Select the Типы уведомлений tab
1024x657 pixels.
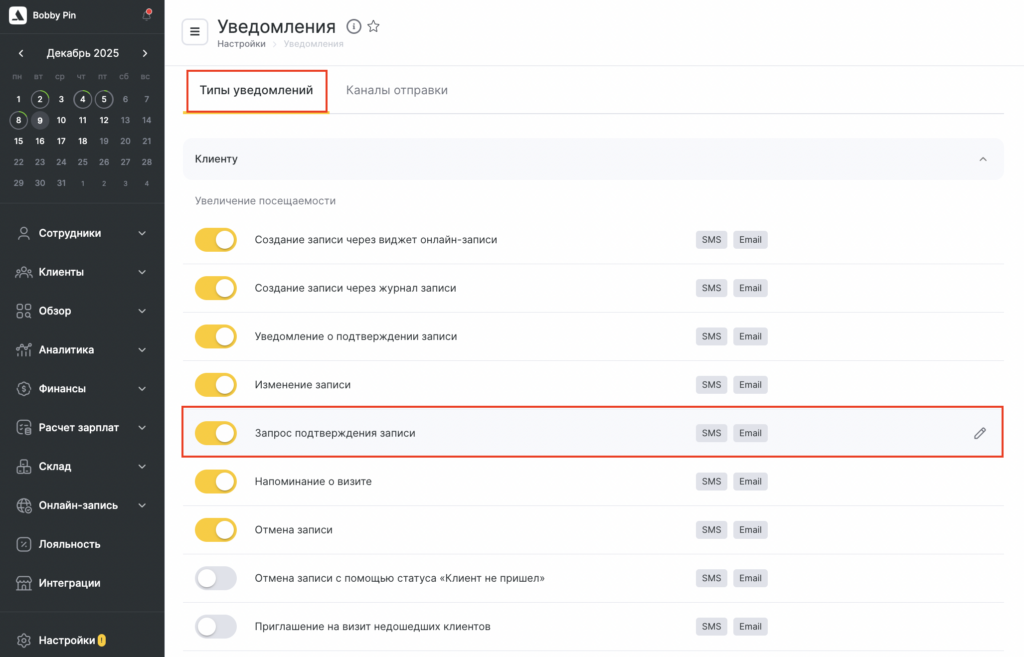coord(257,90)
